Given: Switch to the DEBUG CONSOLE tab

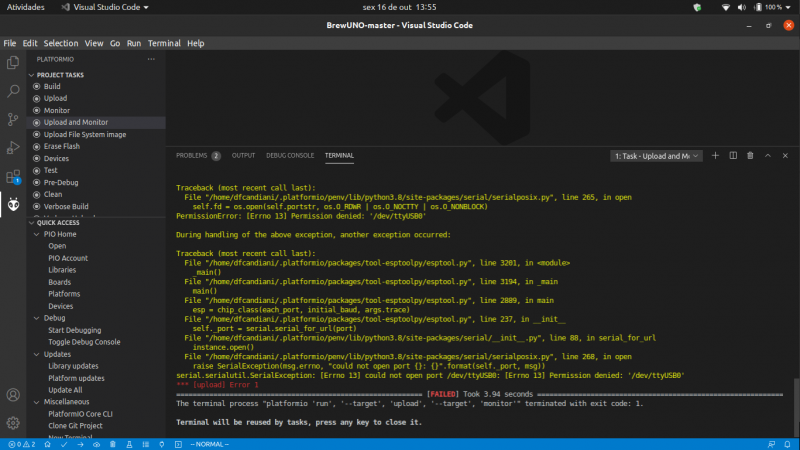Looking at the screenshot, I should pos(290,156).
